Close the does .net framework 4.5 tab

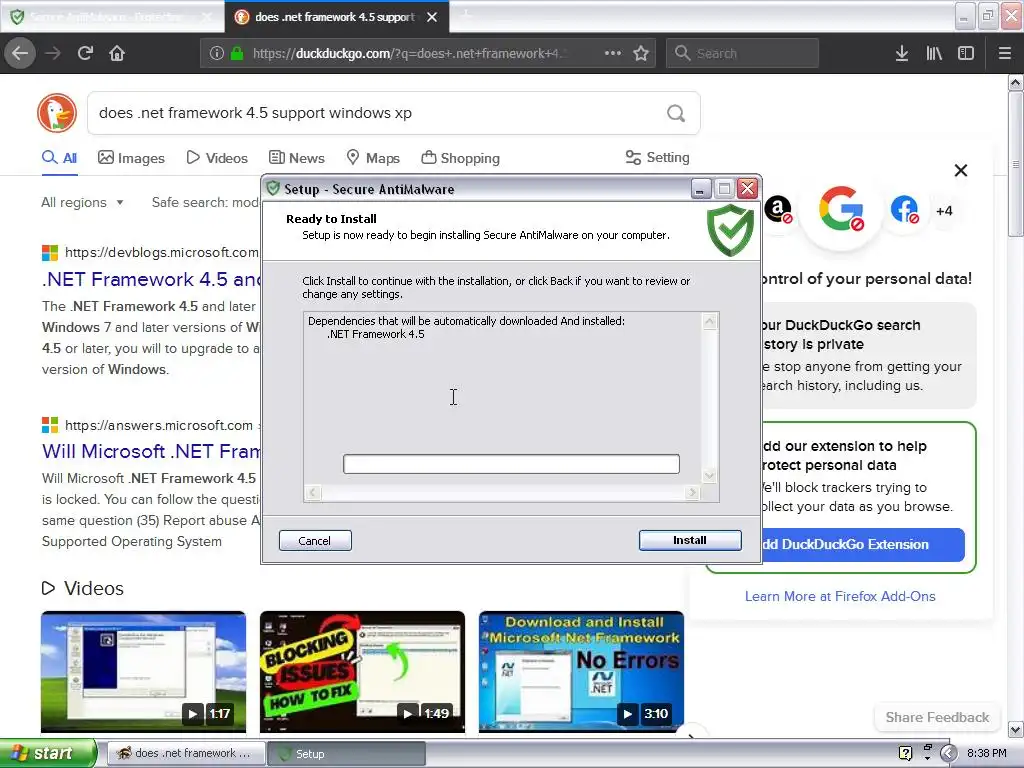point(432,17)
